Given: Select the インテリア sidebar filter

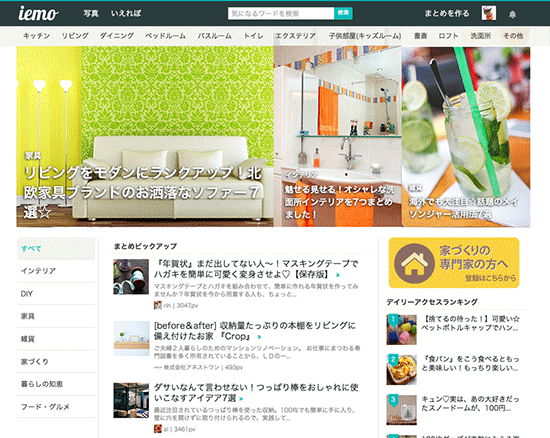Looking at the screenshot, I should 56,271.
